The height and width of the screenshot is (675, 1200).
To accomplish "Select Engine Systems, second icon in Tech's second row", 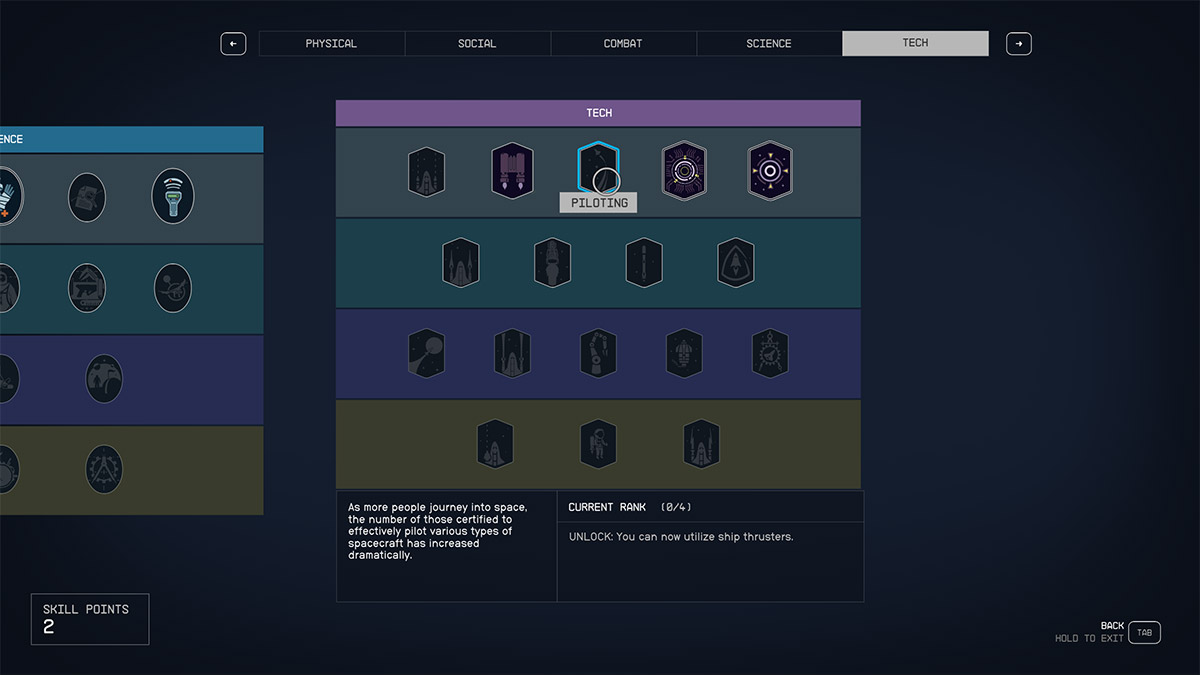I will tap(553, 263).
